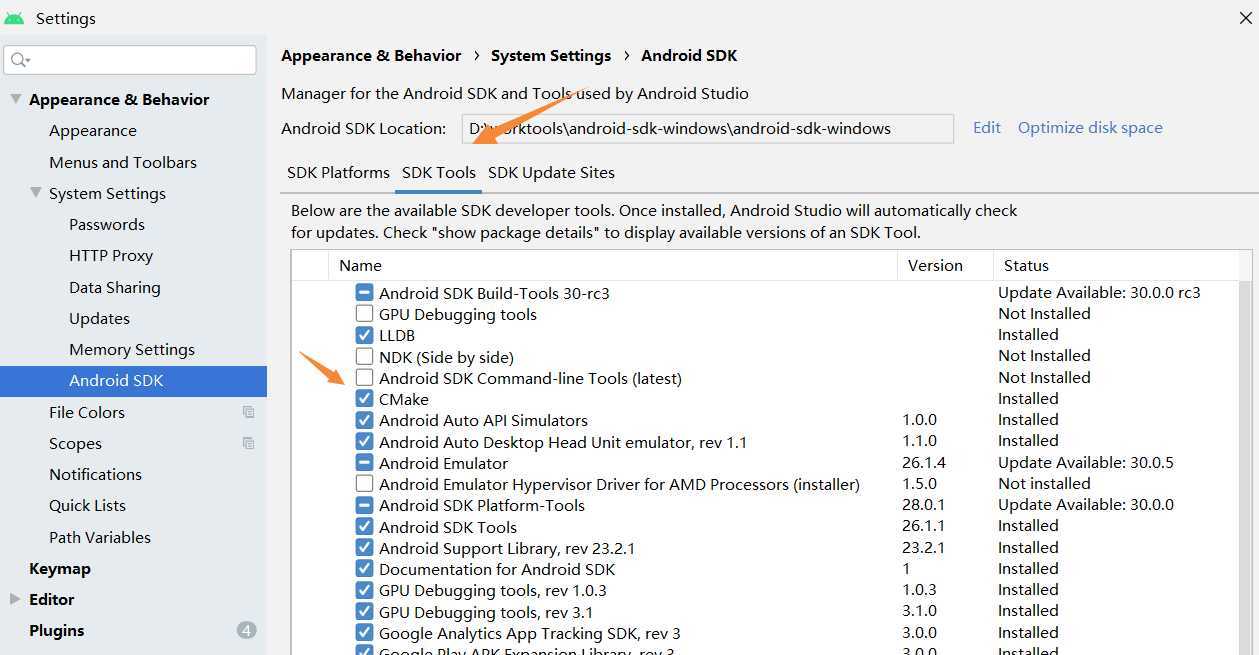The height and width of the screenshot is (655, 1259).
Task: Select Data Sharing in the settings tree
Action: coord(115,287)
